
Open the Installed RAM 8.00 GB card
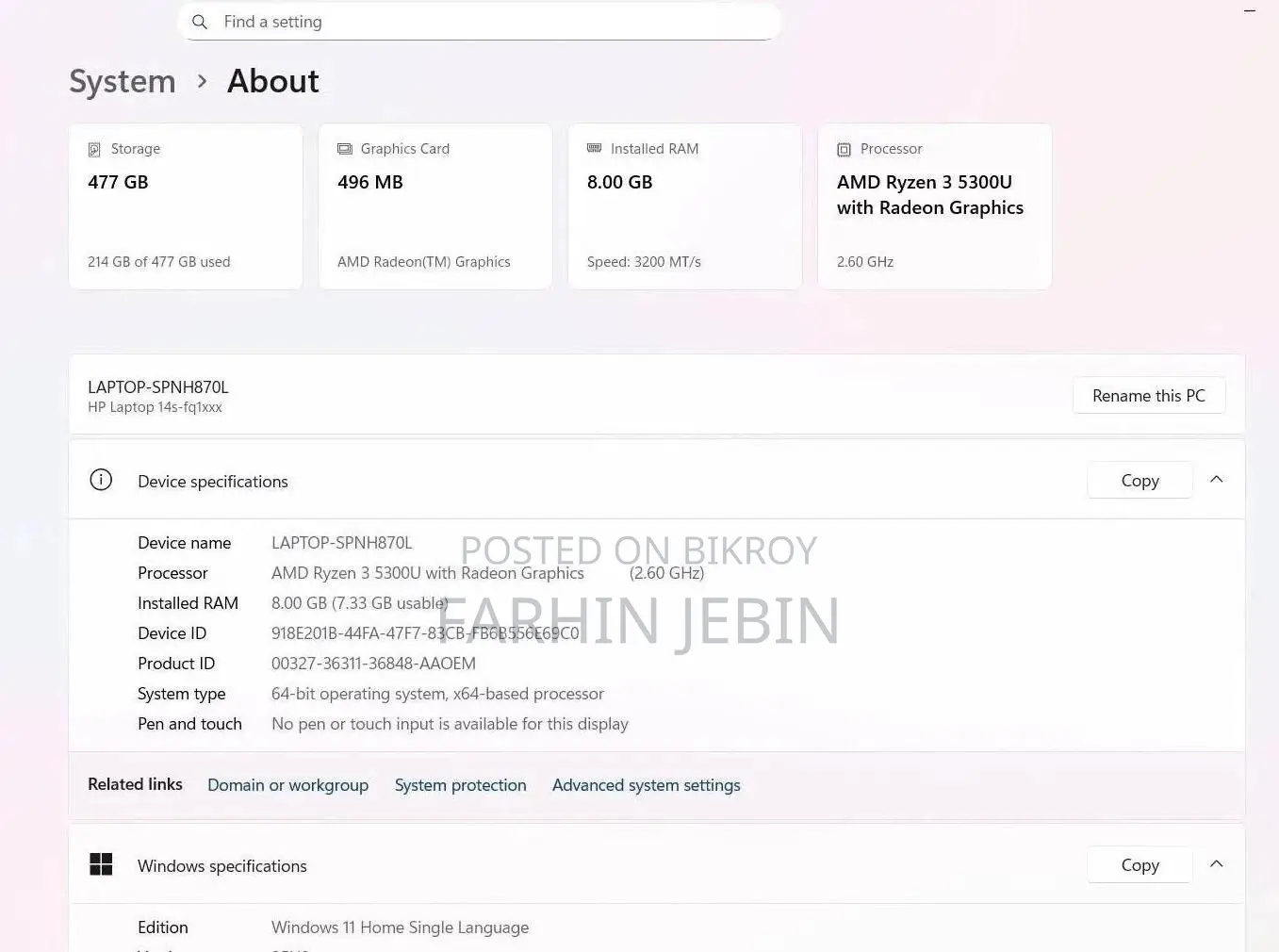[685, 206]
